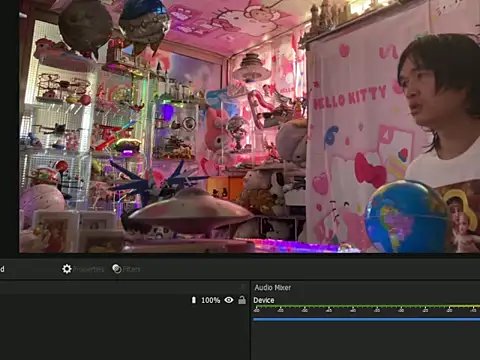Select the webcam video in the preview canvas
480x360 pixels.
(249, 126)
